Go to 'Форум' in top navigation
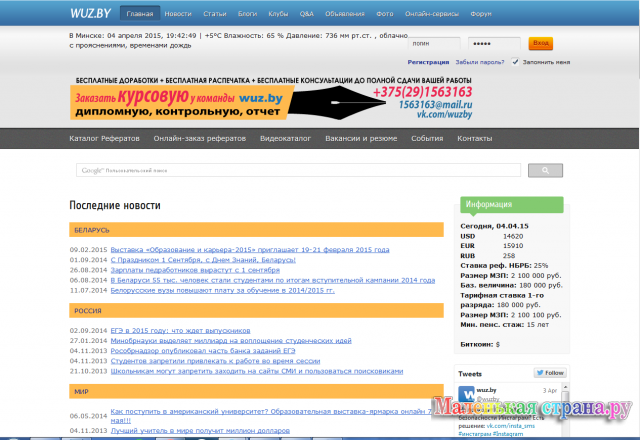 [x=481, y=15]
